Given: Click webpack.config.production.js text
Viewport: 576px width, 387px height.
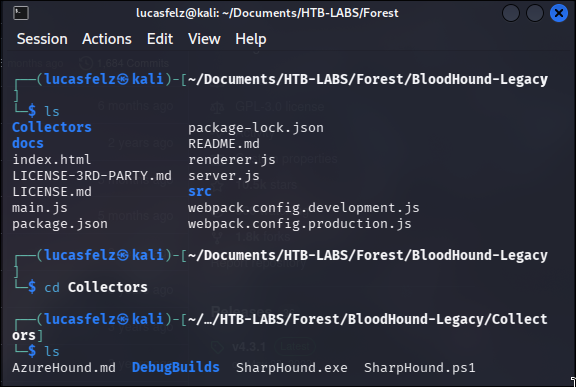Looking at the screenshot, I should (300, 224).
